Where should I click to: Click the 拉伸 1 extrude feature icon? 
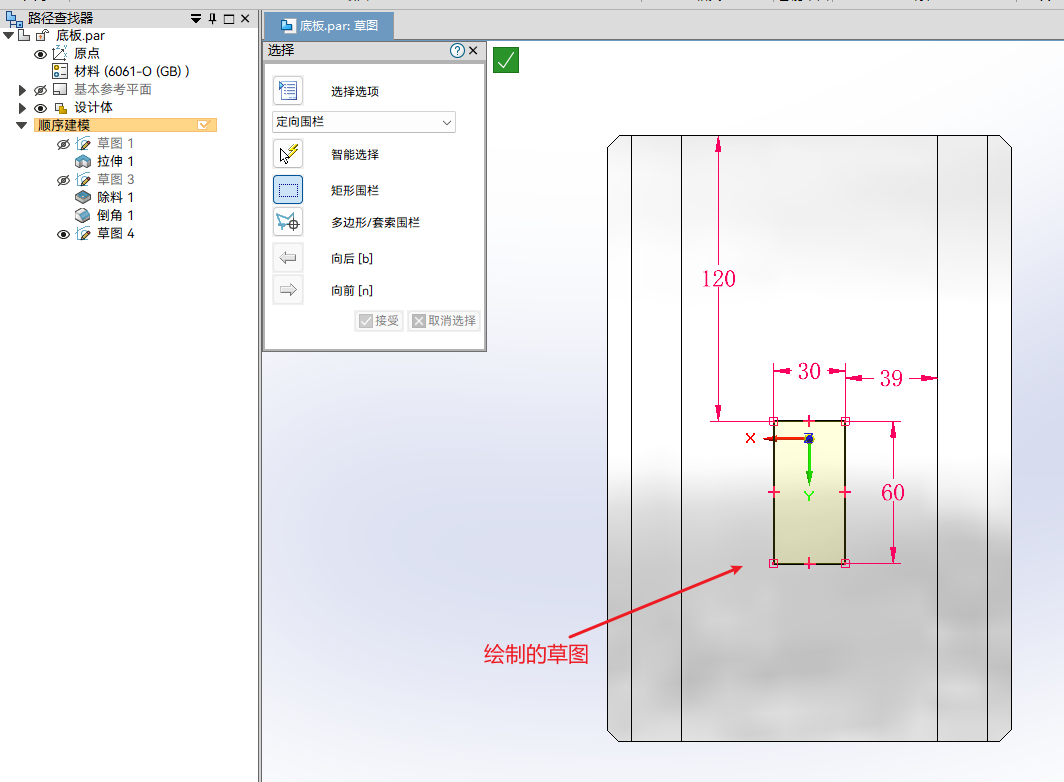[x=83, y=162]
